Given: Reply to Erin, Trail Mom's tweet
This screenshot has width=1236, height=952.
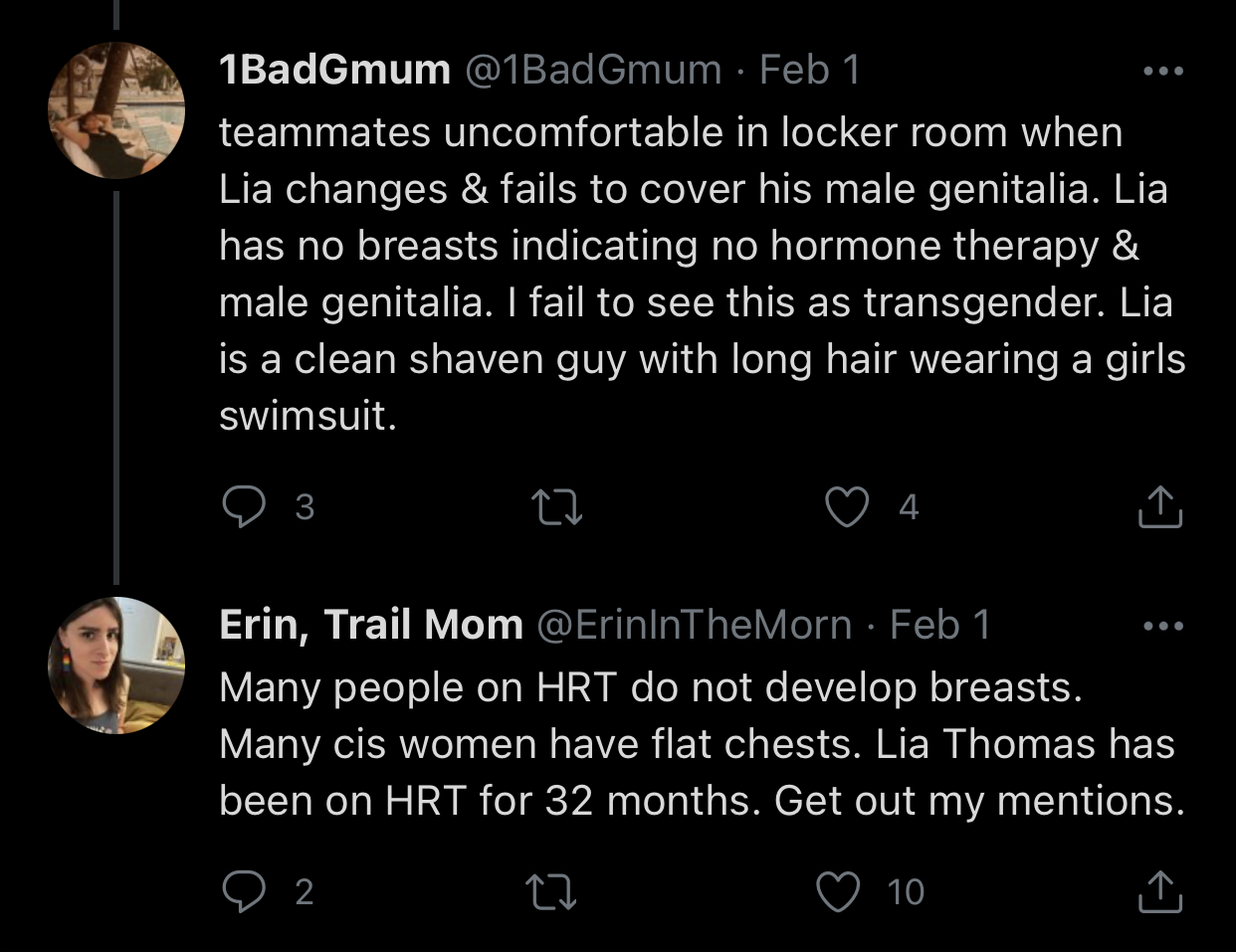Looking at the screenshot, I should [243, 891].
